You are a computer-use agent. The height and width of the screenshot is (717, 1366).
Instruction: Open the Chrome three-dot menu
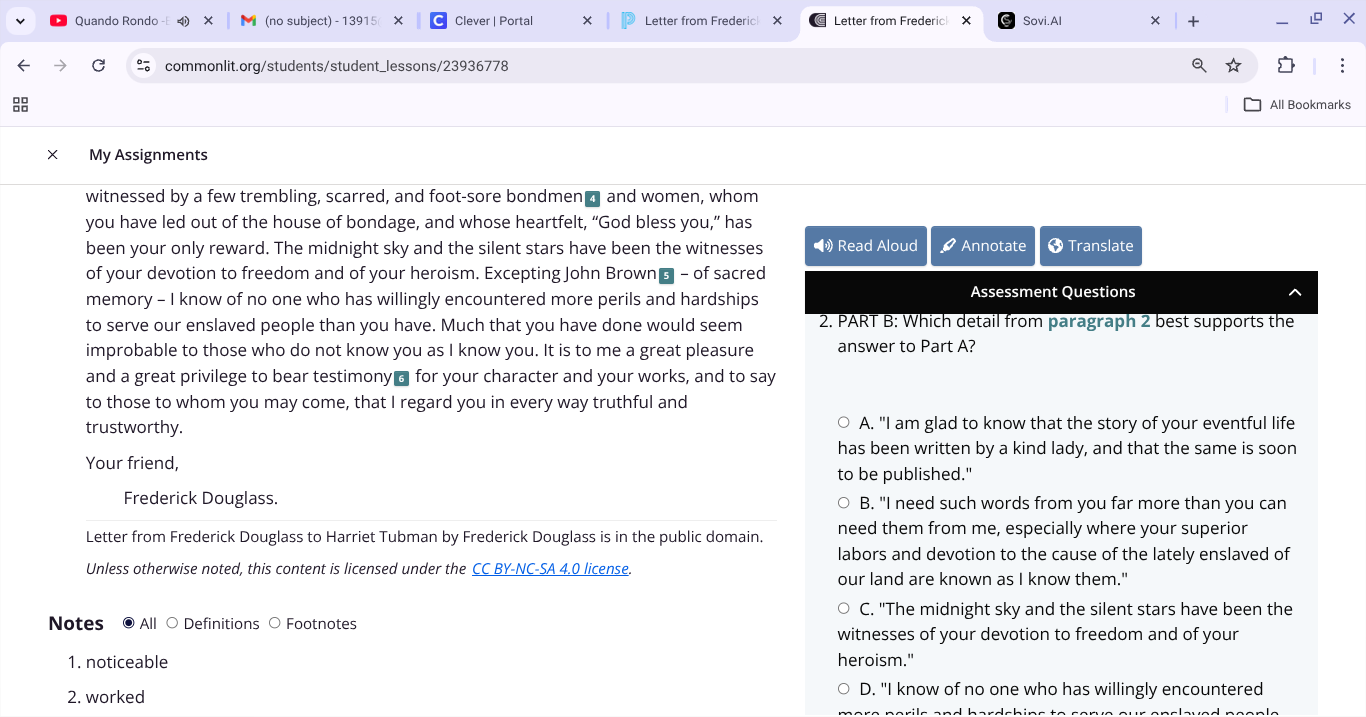point(1343,65)
